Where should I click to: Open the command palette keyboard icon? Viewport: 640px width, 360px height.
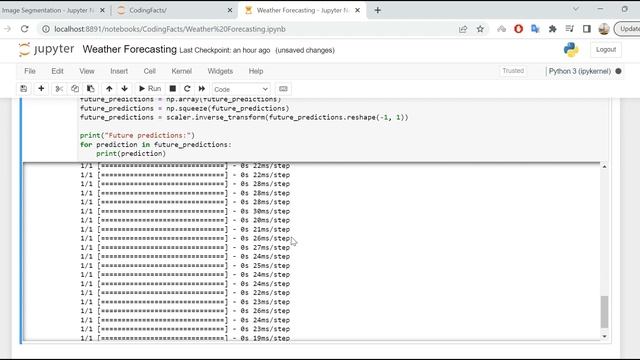[x=283, y=89]
